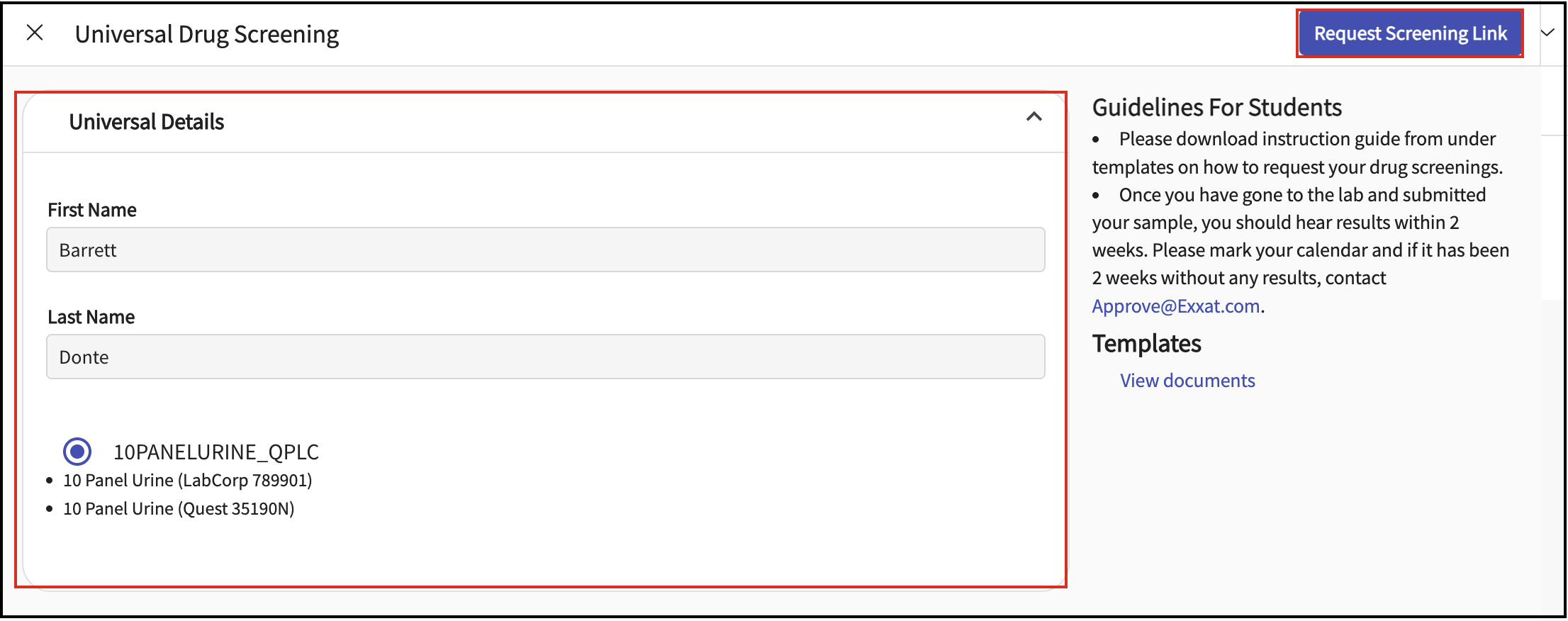Click the 10 Panel Urine LabCorp 789901 item
The image size is (1568, 621).
click(188, 481)
